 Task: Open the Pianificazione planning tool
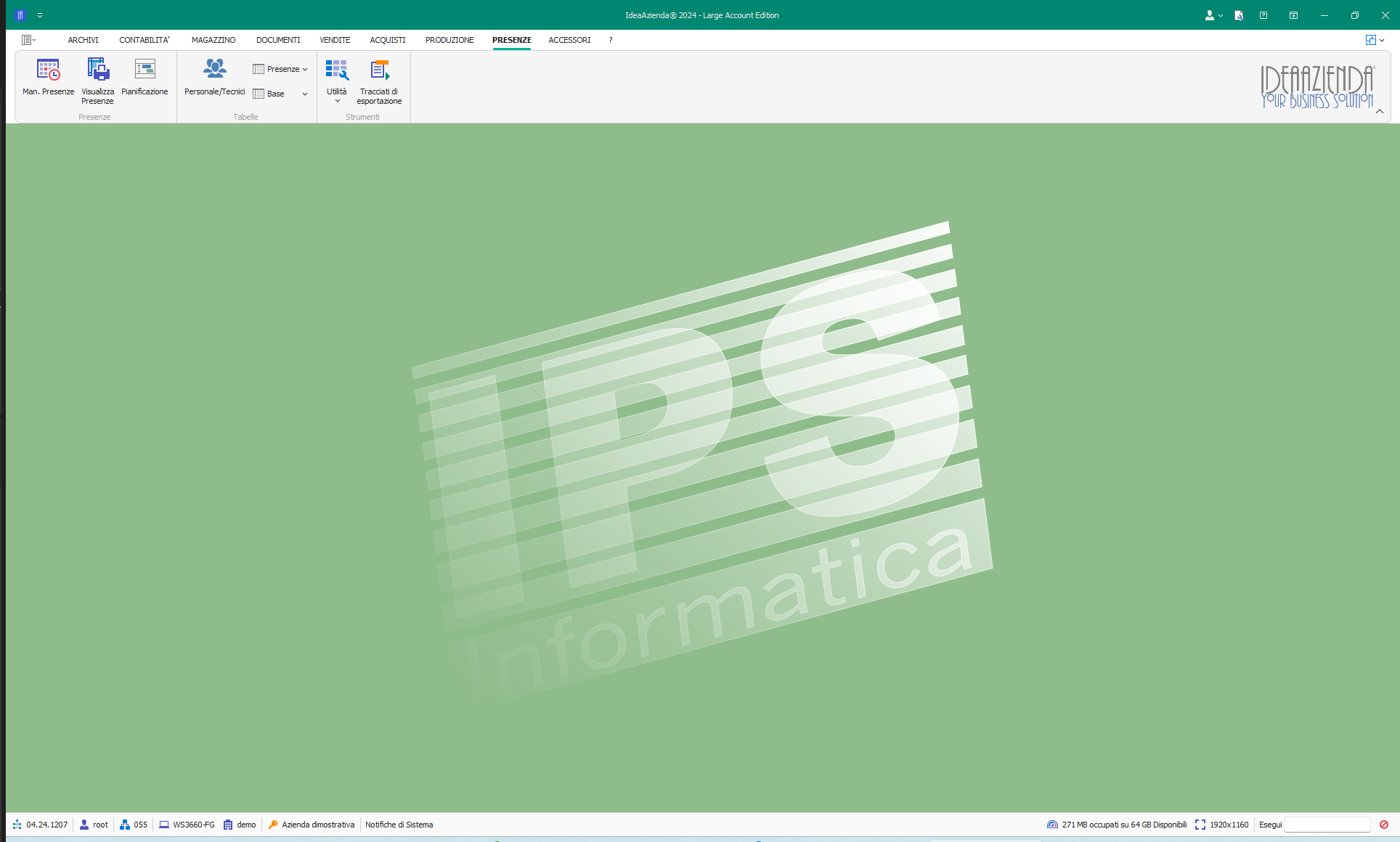point(145,77)
